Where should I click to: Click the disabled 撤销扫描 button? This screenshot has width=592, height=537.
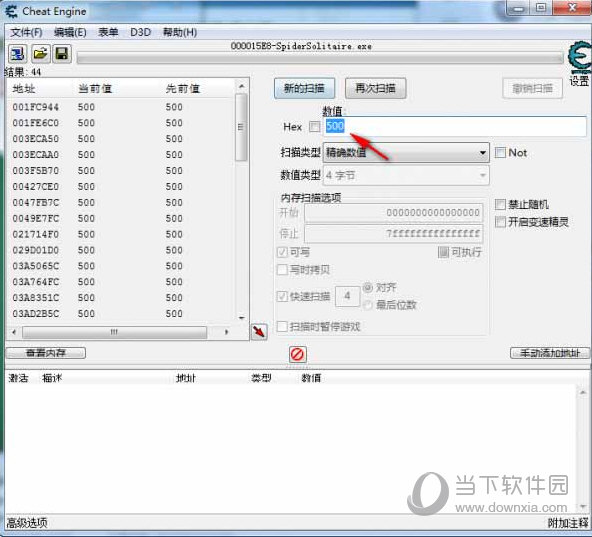532,88
